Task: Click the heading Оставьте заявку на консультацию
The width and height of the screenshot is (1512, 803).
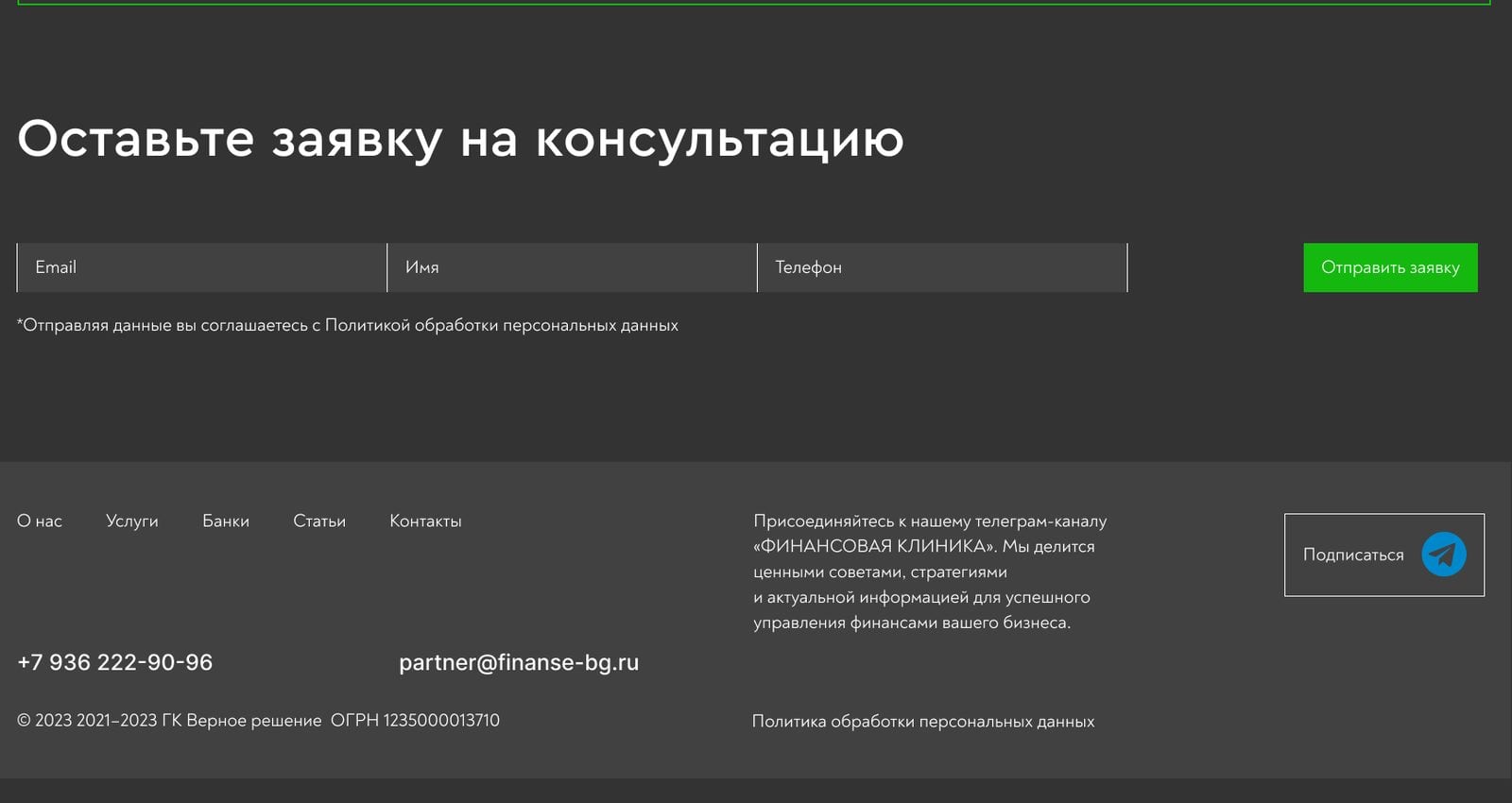Action: click(460, 140)
